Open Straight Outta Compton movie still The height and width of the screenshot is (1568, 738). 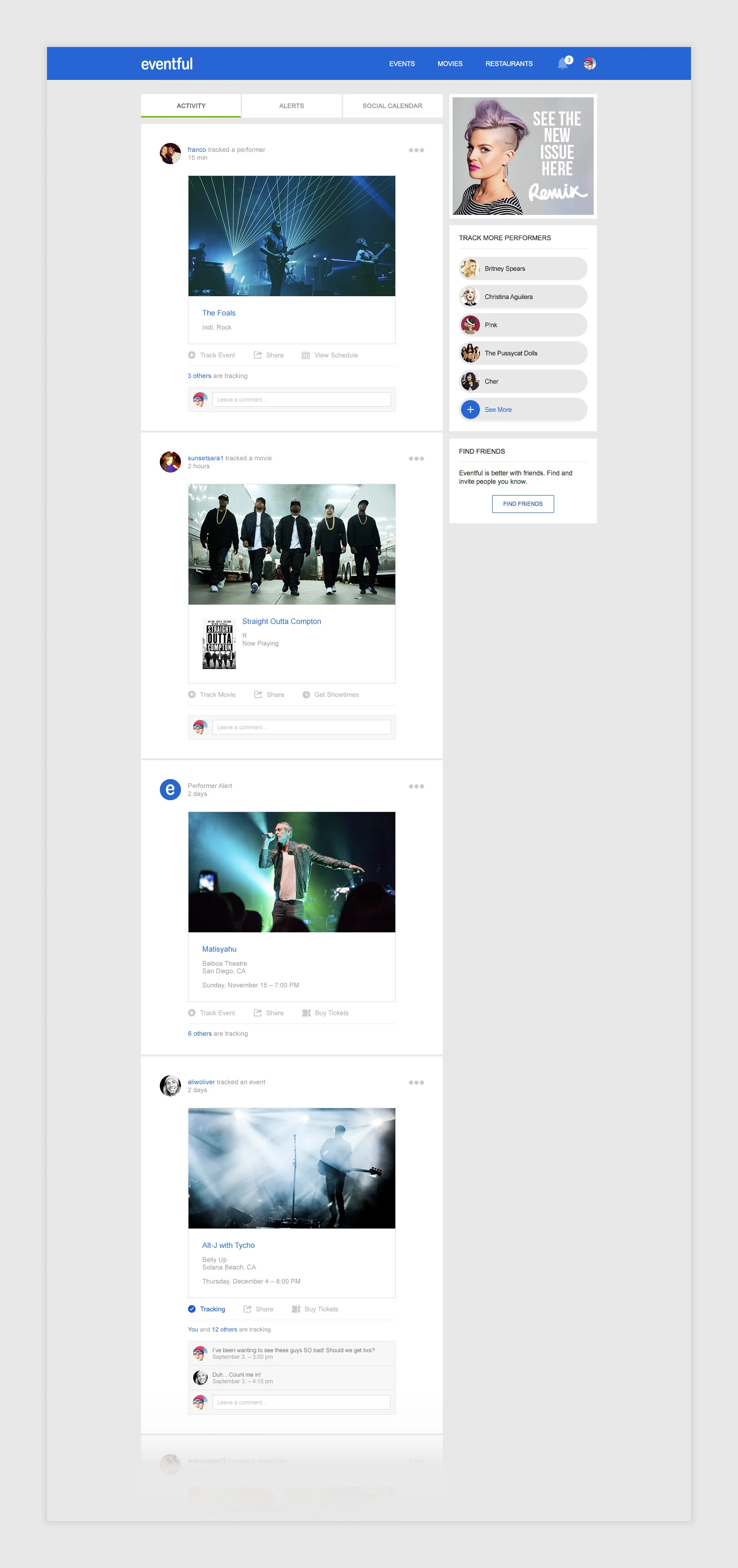[x=291, y=544]
